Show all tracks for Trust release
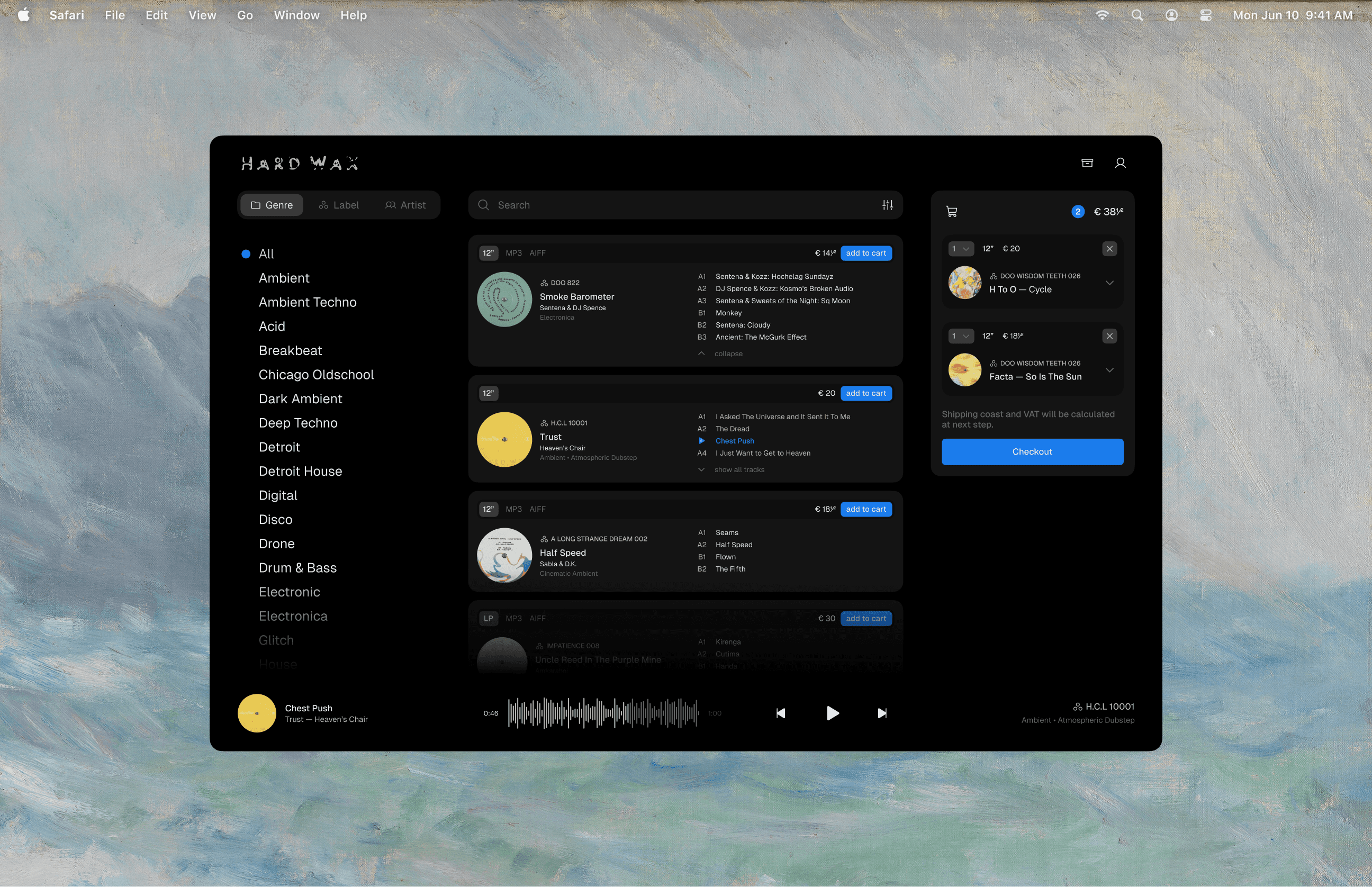Viewport: 1372px width, 887px height. coord(738,469)
